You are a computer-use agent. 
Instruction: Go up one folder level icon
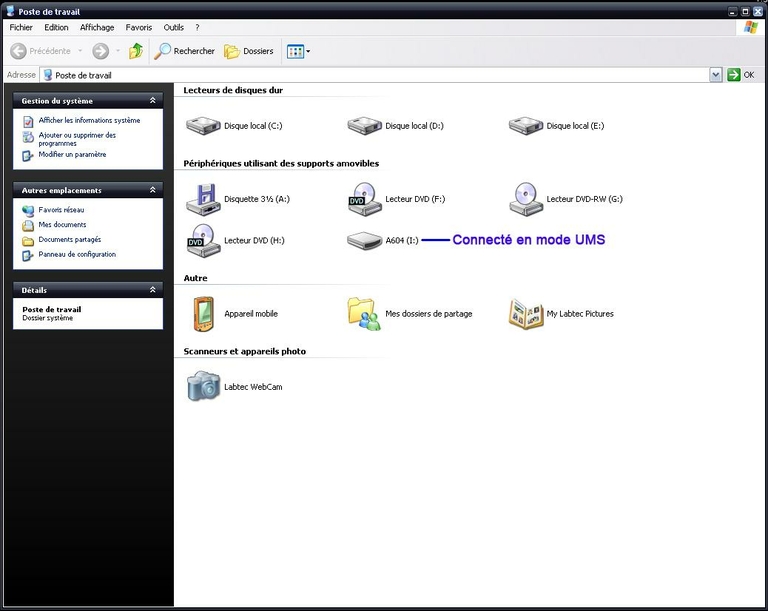tap(136, 51)
